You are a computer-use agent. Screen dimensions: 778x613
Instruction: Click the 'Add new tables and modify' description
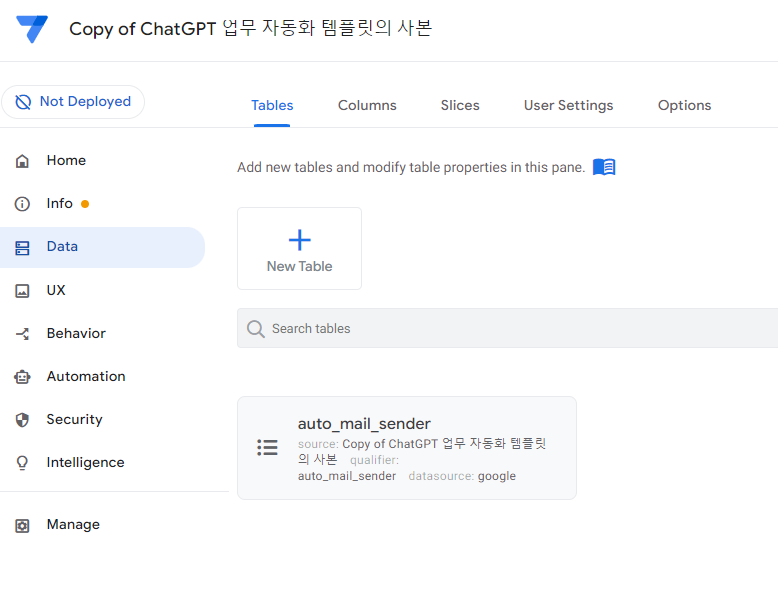pyautogui.click(x=411, y=167)
